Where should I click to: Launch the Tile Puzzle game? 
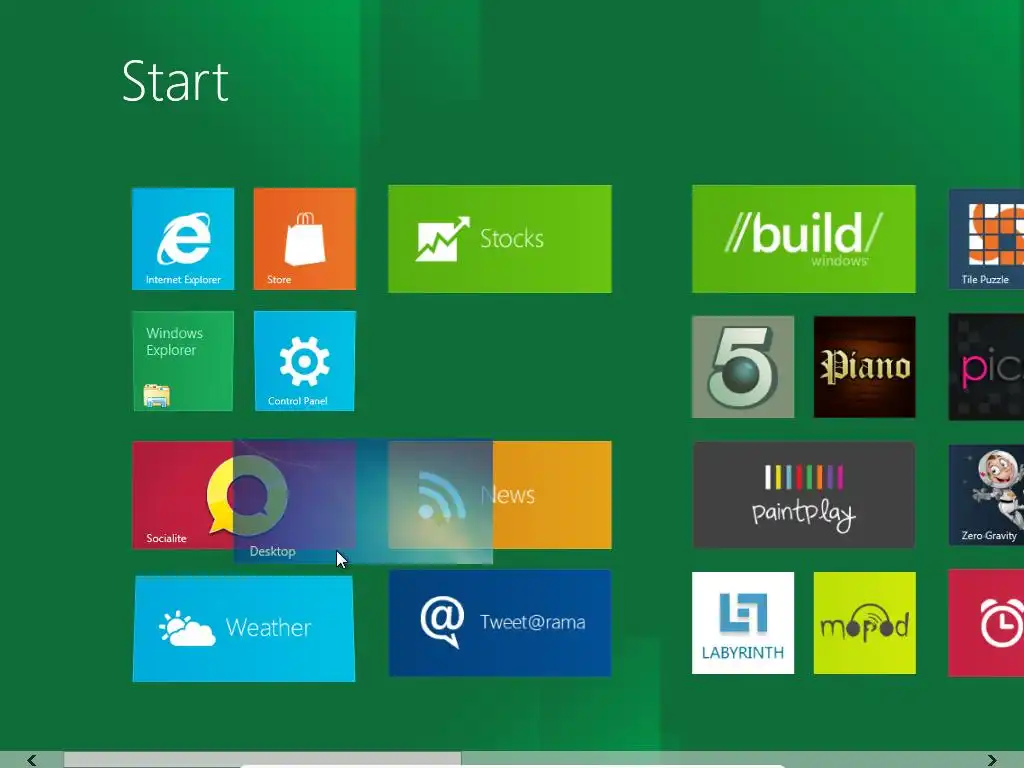[x=986, y=239]
